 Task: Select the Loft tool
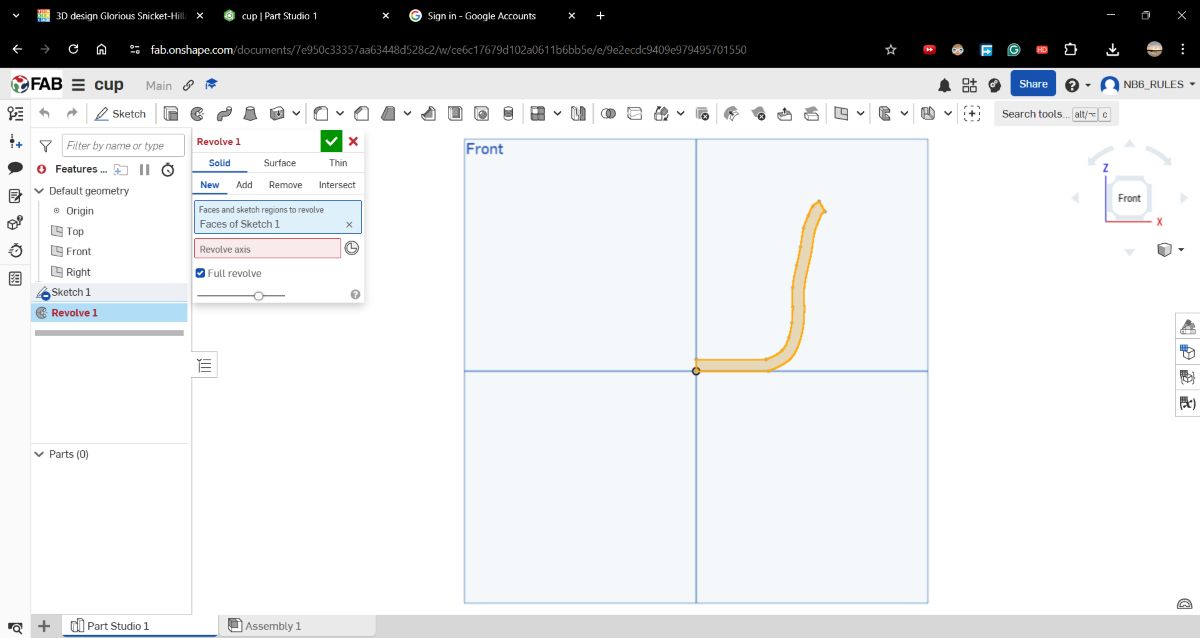[x=251, y=113]
